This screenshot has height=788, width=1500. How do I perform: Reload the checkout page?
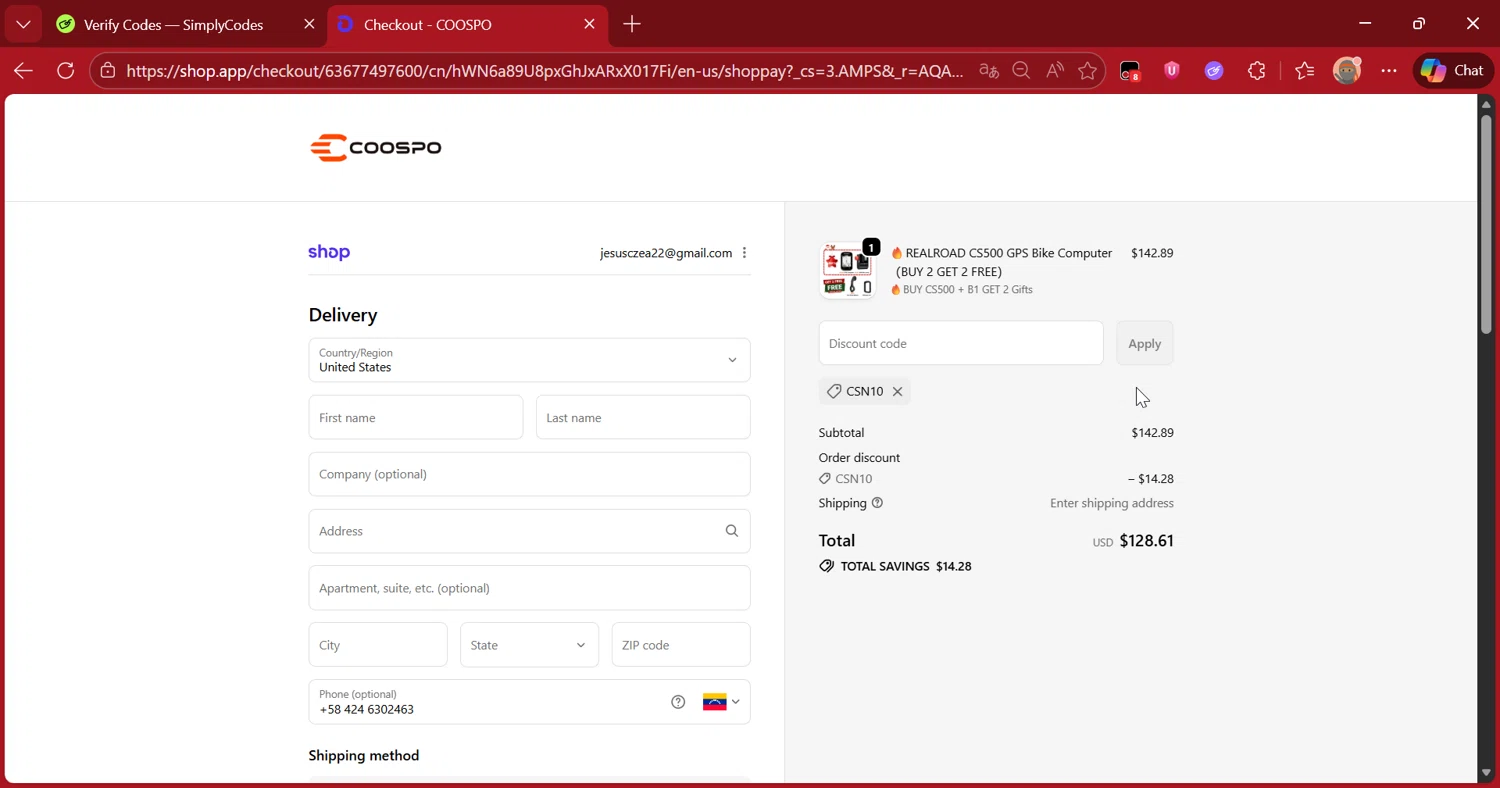point(65,71)
